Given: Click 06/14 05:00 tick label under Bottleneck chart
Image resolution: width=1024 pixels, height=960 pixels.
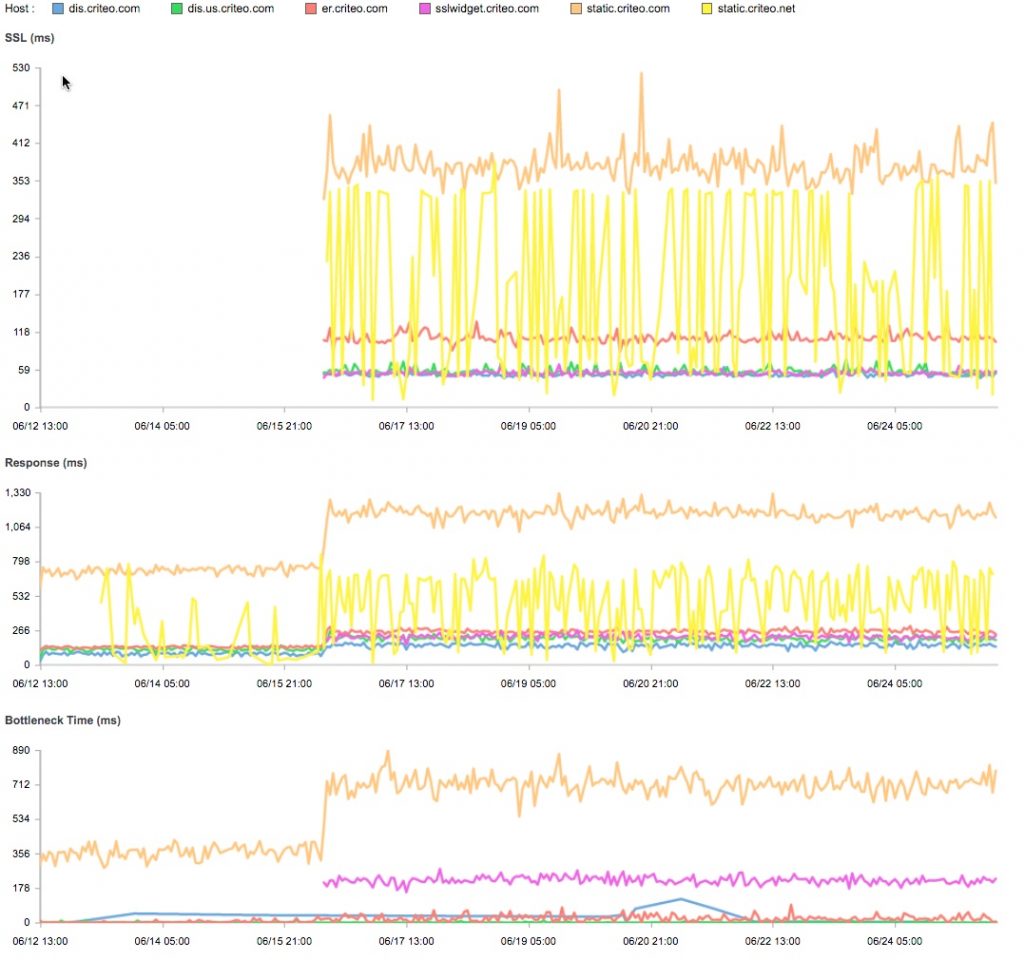Looking at the screenshot, I should pyautogui.click(x=162, y=942).
